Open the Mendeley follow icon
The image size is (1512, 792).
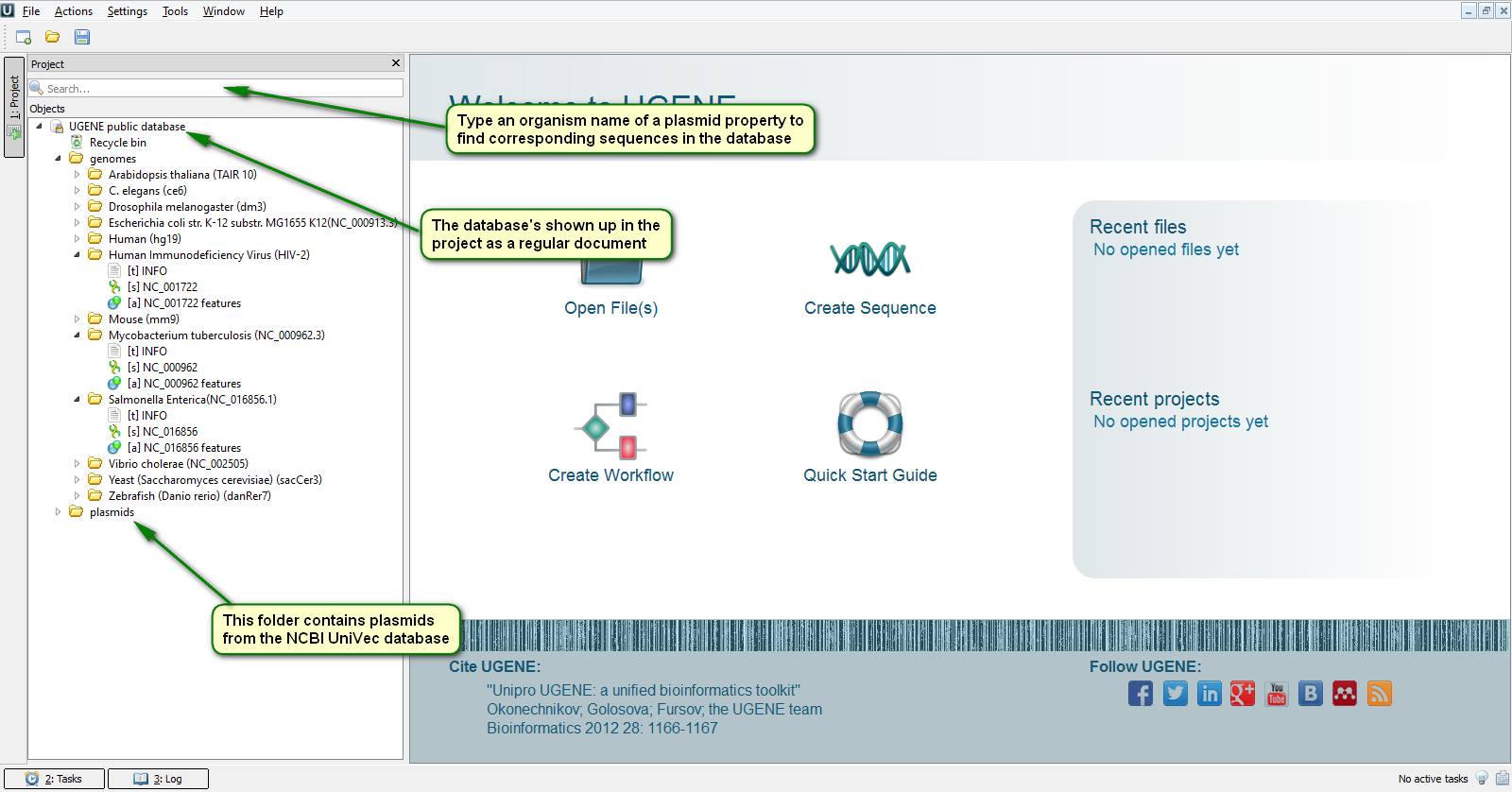pyautogui.click(x=1345, y=694)
